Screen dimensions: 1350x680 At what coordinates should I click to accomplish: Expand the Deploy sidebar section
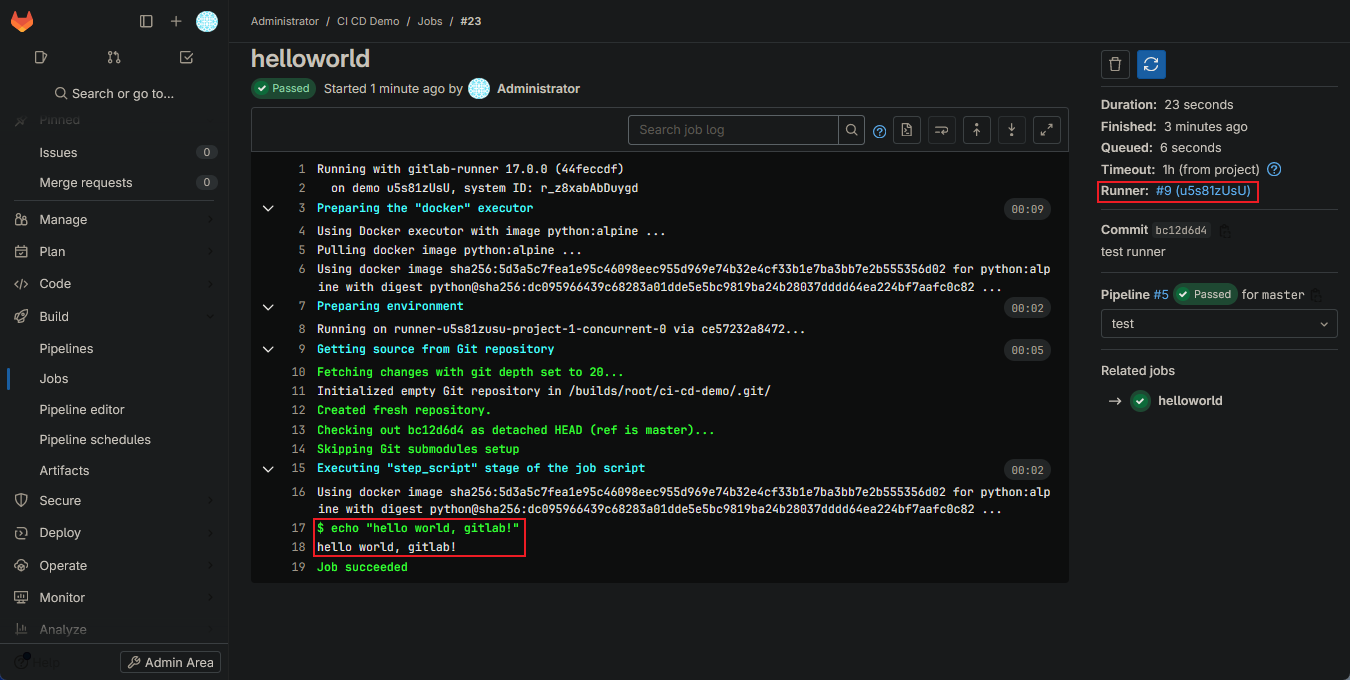(x=114, y=533)
